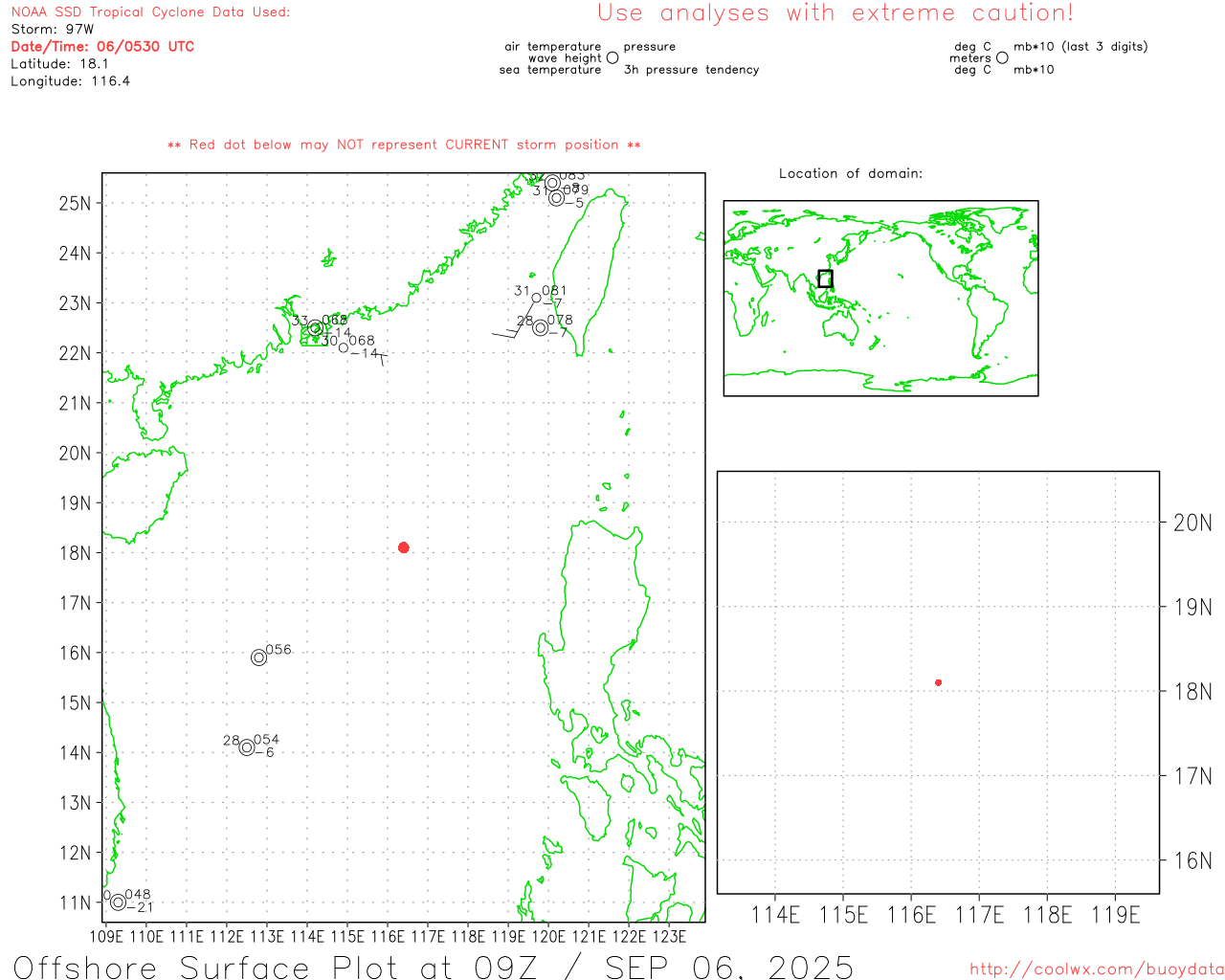1225x980 pixels.
Task: Click the 109E longitude label on main map
Action: (x=106, y=936)
